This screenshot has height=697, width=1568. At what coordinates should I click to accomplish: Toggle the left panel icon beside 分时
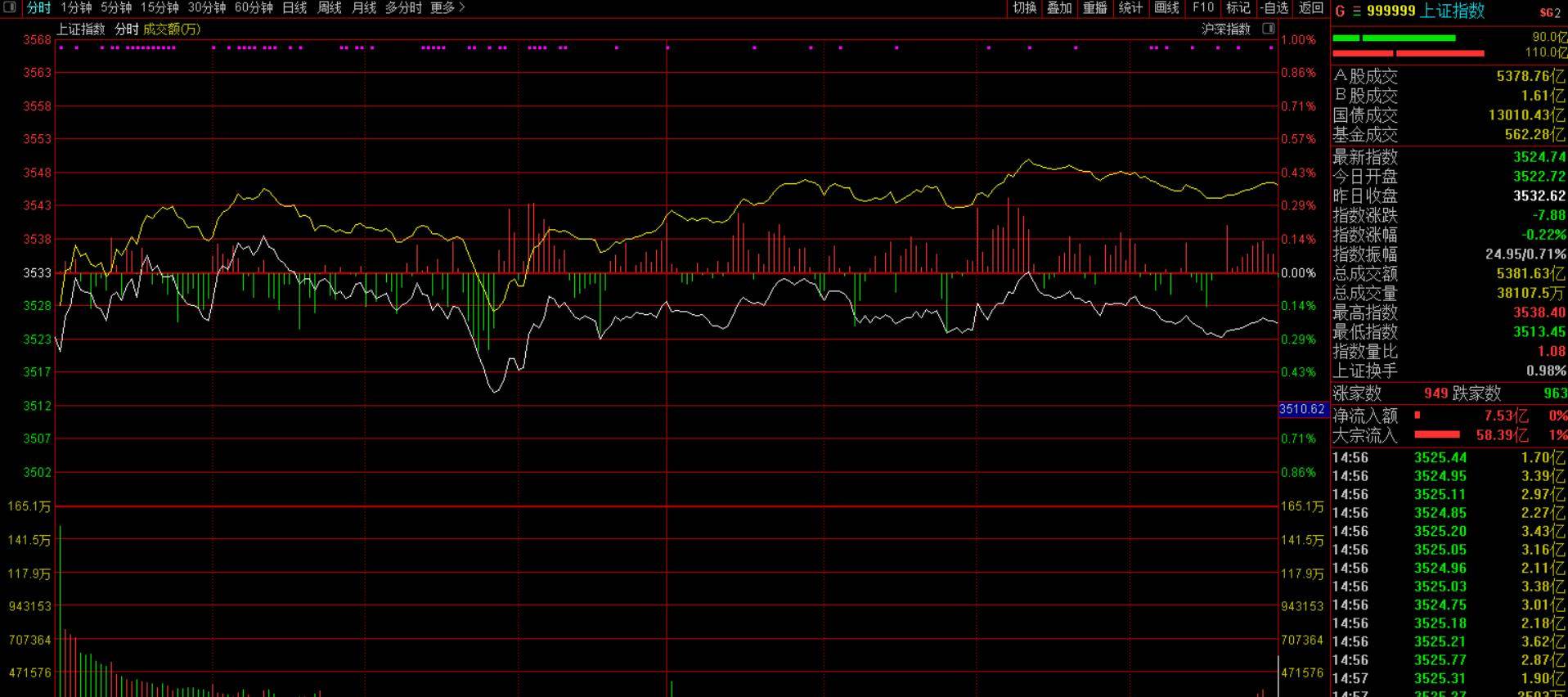(x=11, y=7)
